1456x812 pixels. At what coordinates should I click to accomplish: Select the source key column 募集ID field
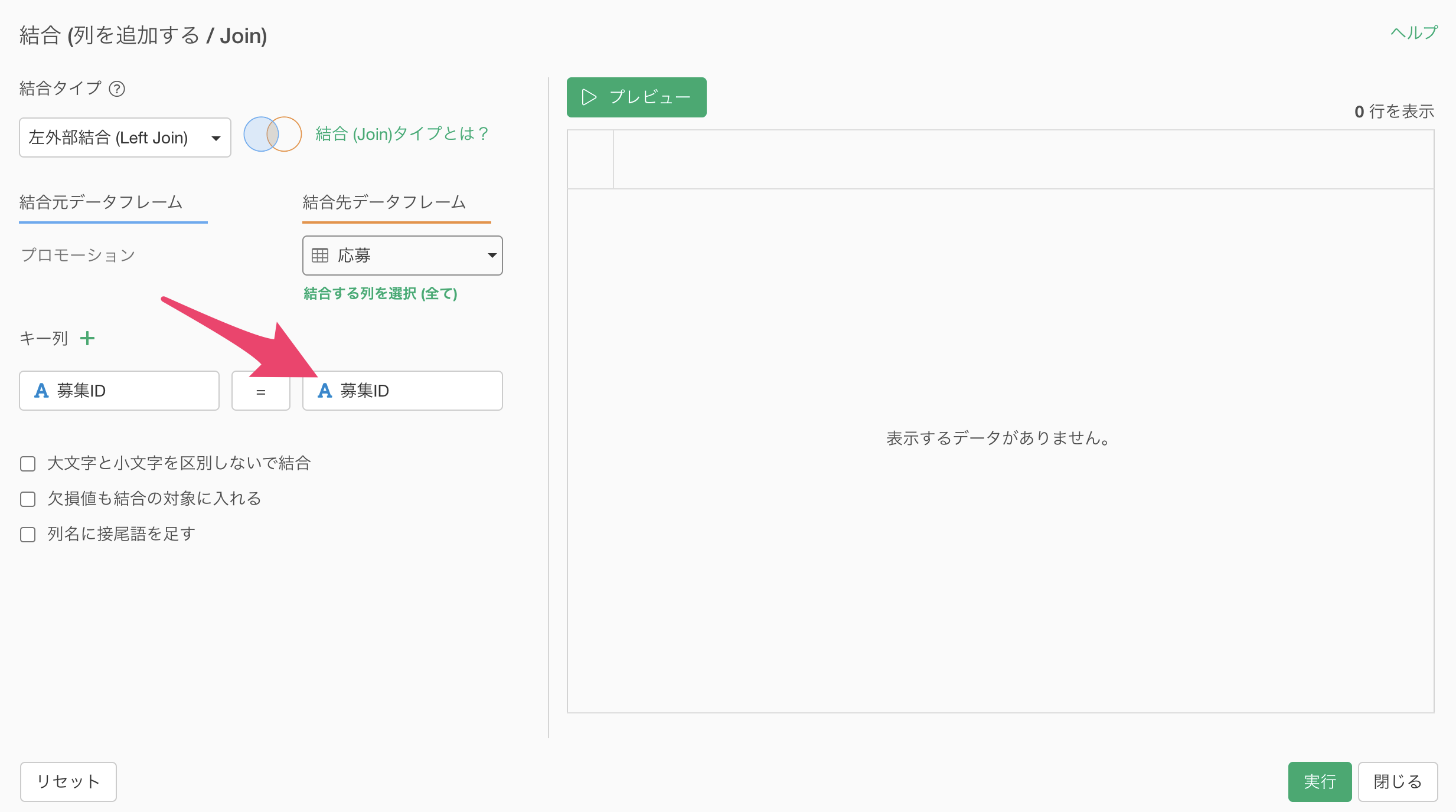click(x=119, y=391)
